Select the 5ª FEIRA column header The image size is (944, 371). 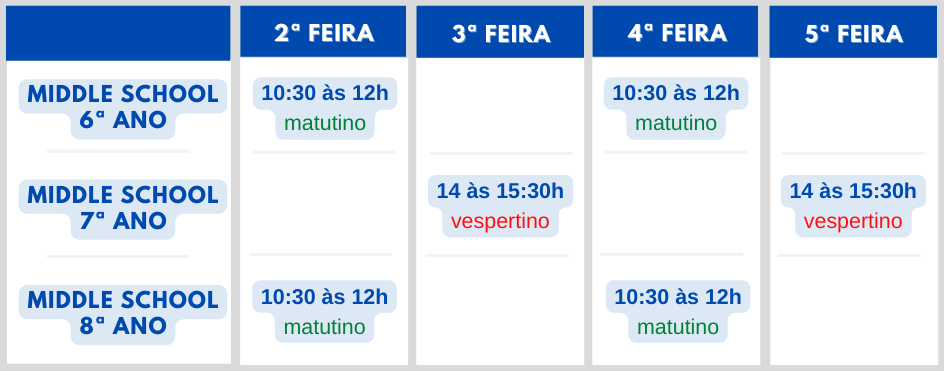point(853,32)
